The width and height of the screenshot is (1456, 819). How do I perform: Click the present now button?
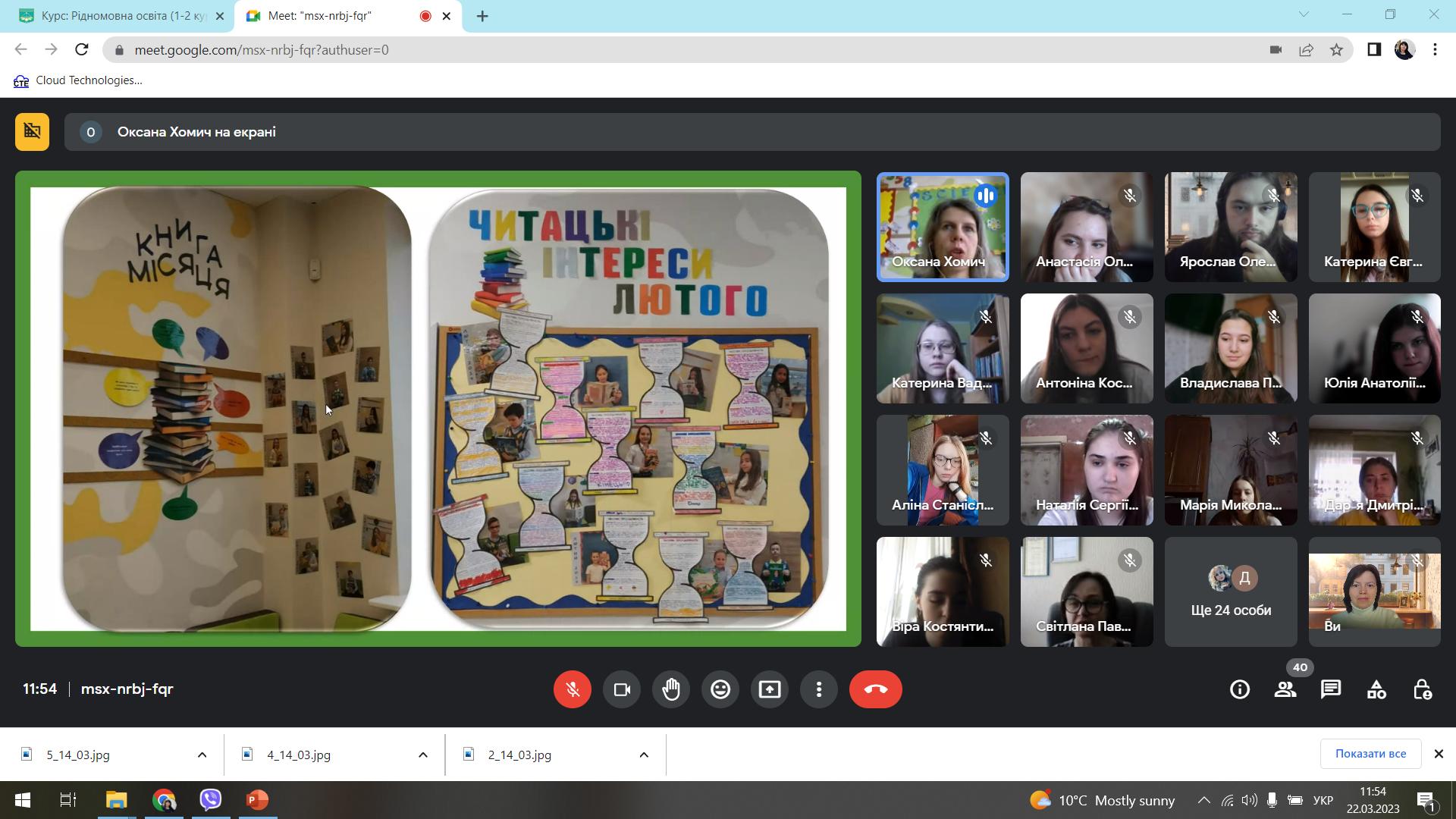[770, 689]
